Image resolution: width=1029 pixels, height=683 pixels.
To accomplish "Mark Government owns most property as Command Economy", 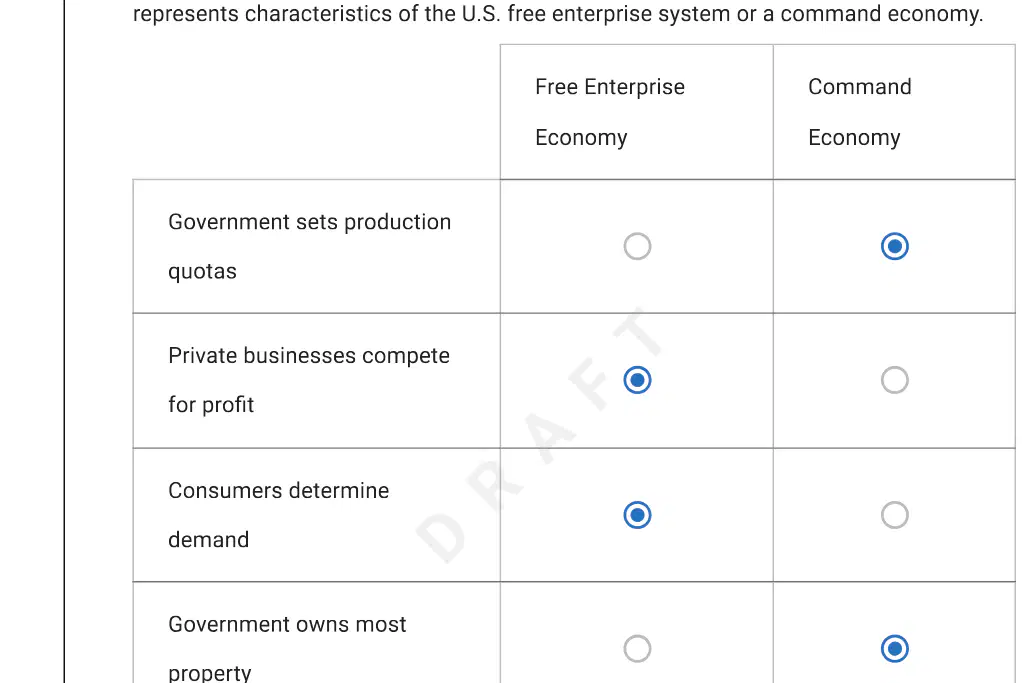I will click(894, 649).
